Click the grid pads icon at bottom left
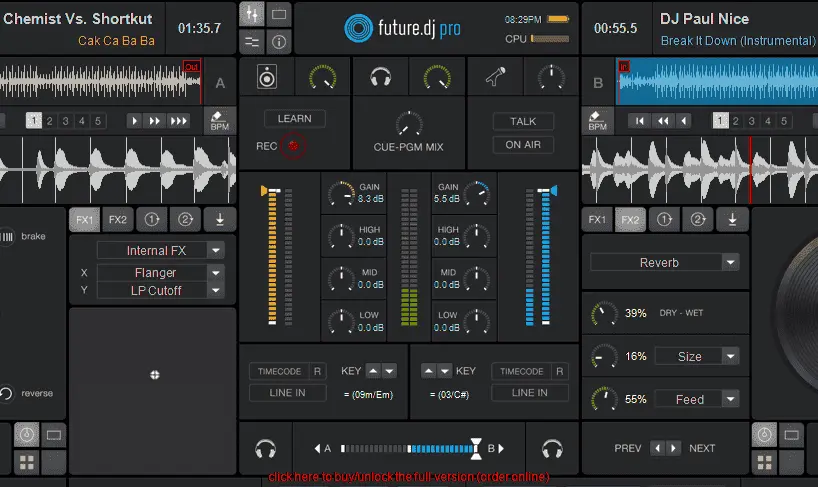 pyautogui.click(x=27, y=462)
